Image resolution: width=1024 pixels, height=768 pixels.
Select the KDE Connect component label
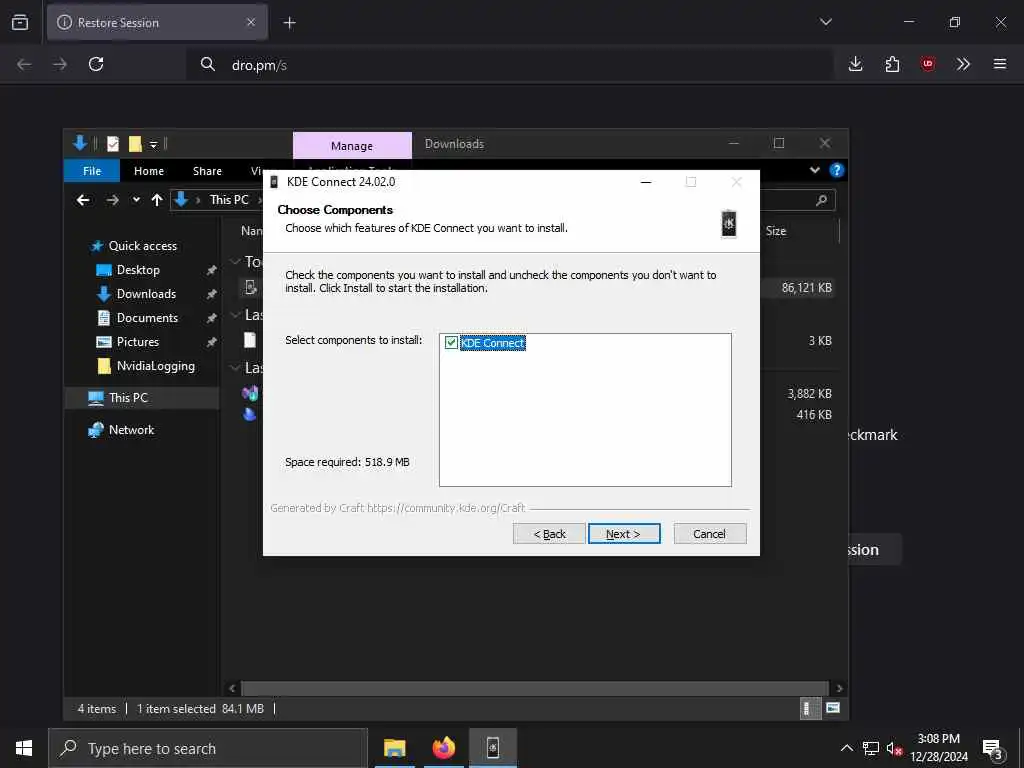coord(492,343)
